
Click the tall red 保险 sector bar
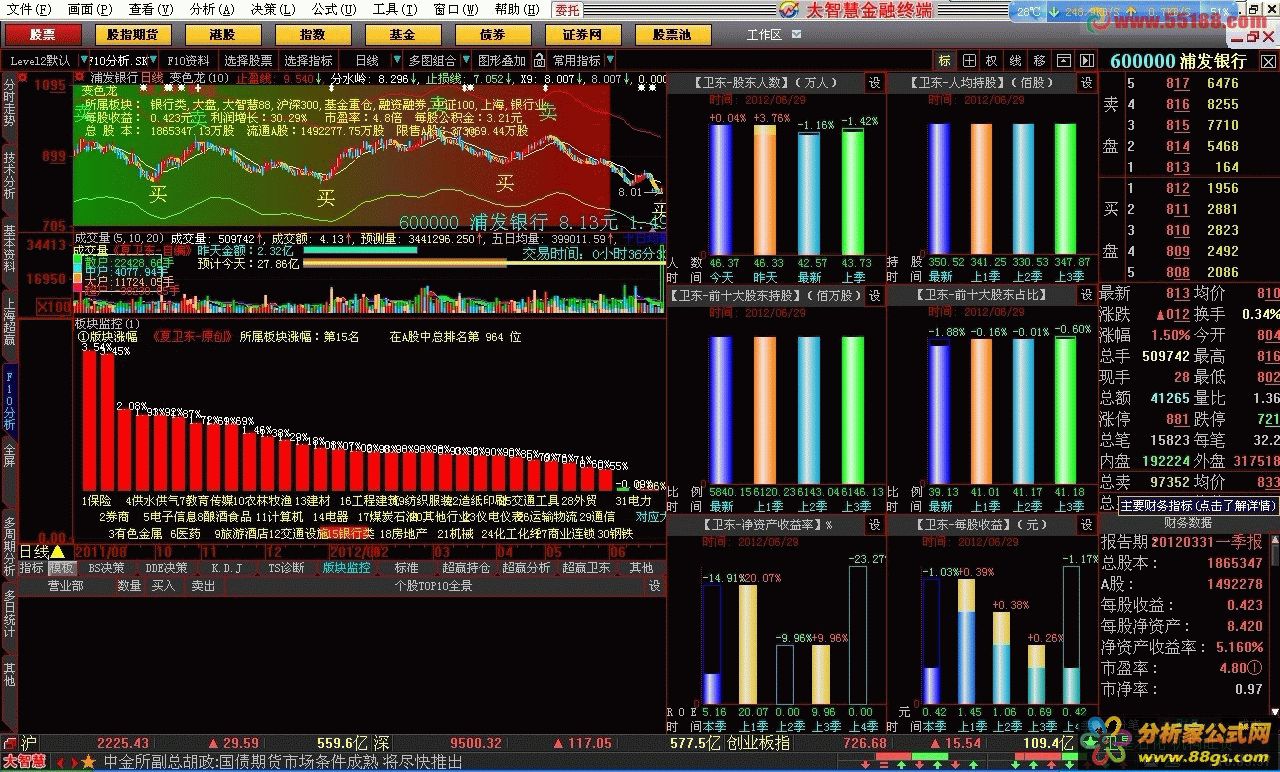pos(91,420)
